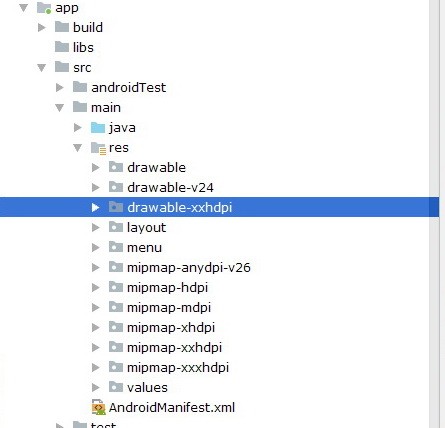Viewport: 445px width, 428px height.
Task: Click the libs folder icon
Action: pos(62,47)
